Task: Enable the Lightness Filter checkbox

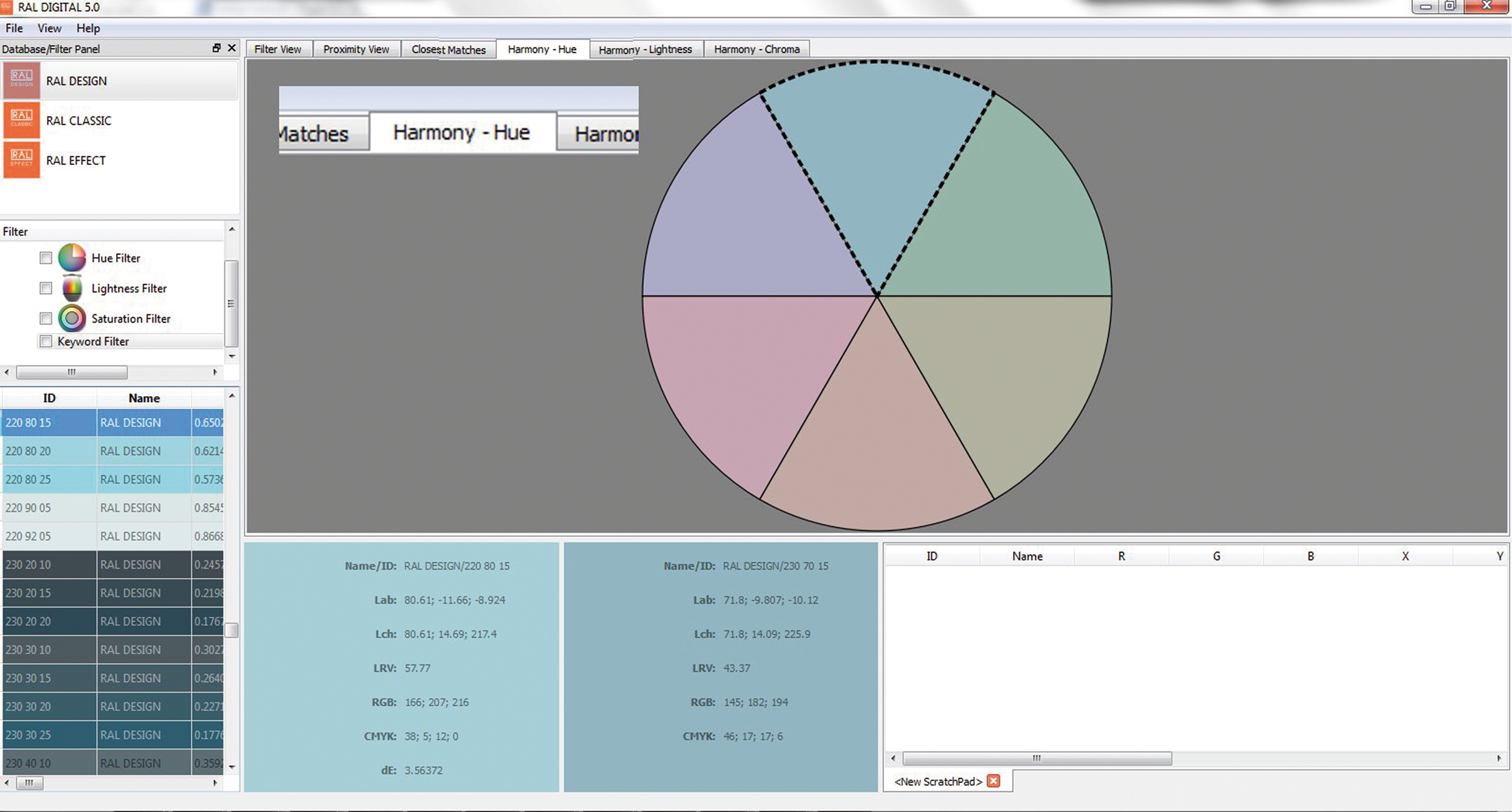Action: (x=46, y=288)
